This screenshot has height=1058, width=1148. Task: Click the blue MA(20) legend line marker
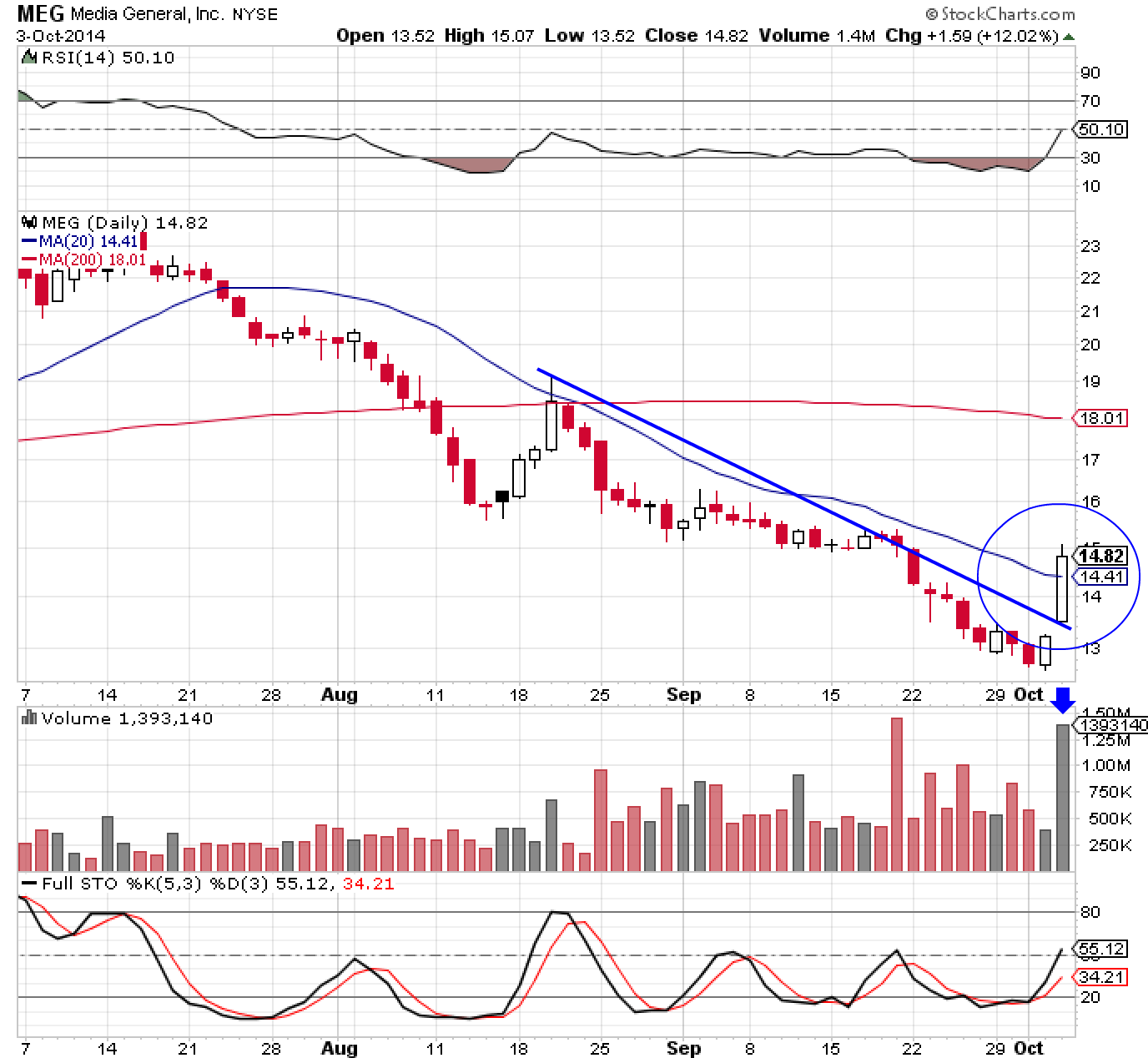[x=29, y=242]
